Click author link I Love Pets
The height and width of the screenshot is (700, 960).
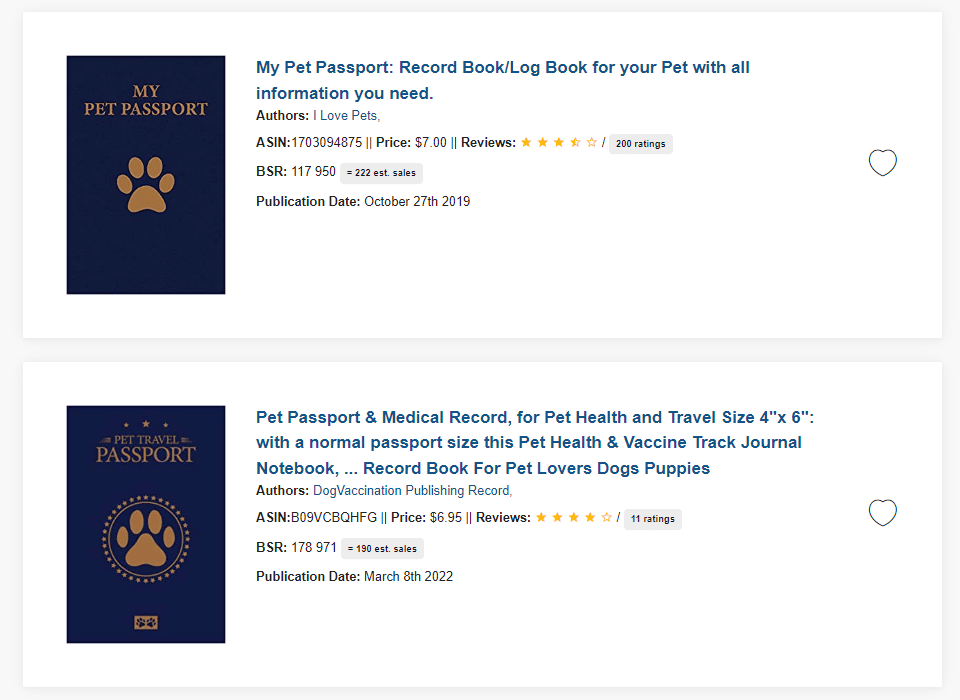(x=346, y=116)
